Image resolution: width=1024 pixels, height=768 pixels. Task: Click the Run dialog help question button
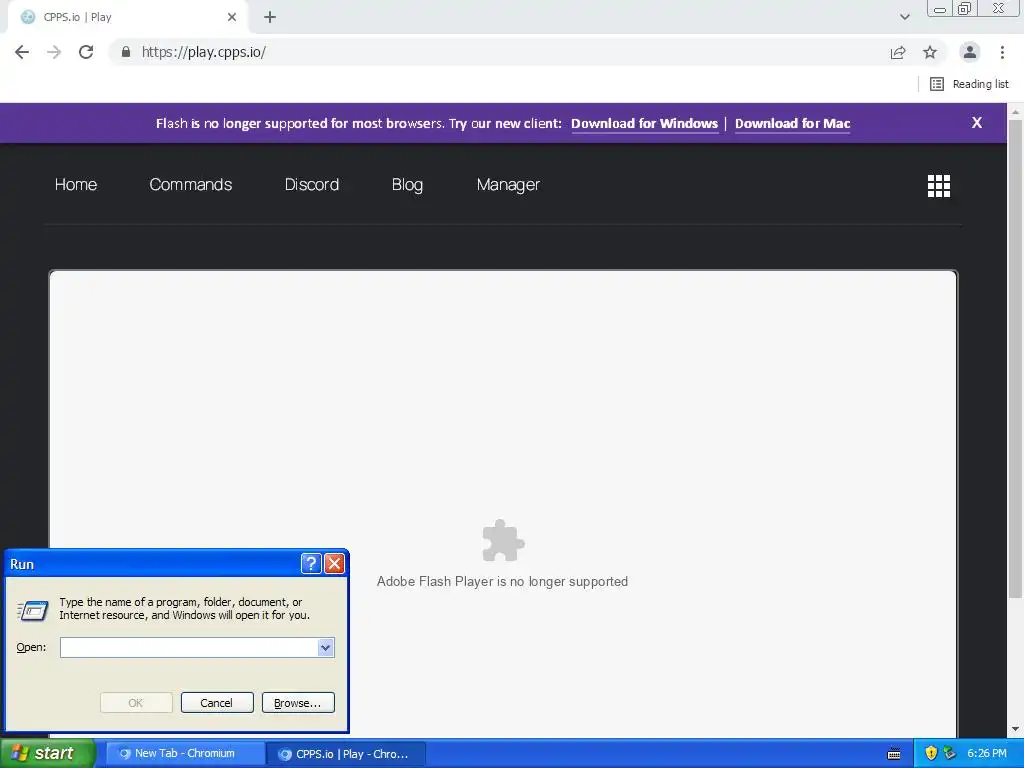pyautogui.click(x=311, y=563)
